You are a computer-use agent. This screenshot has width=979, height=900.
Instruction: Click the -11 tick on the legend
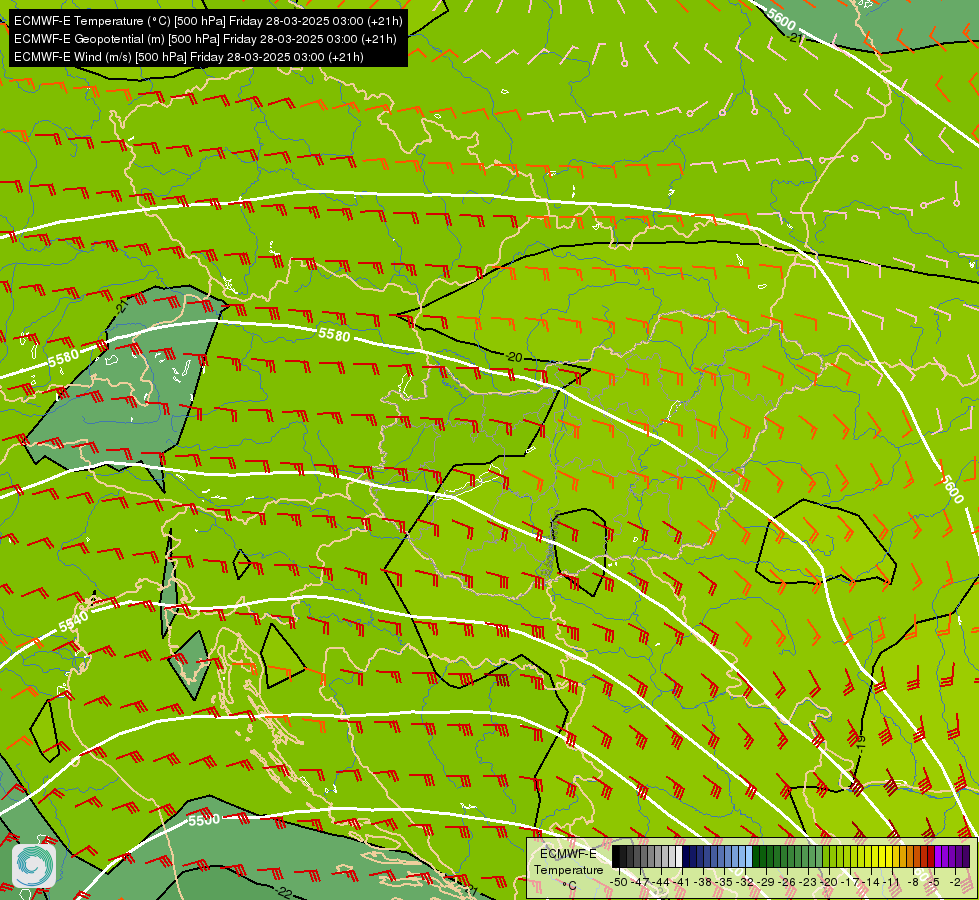pos(893,882)
